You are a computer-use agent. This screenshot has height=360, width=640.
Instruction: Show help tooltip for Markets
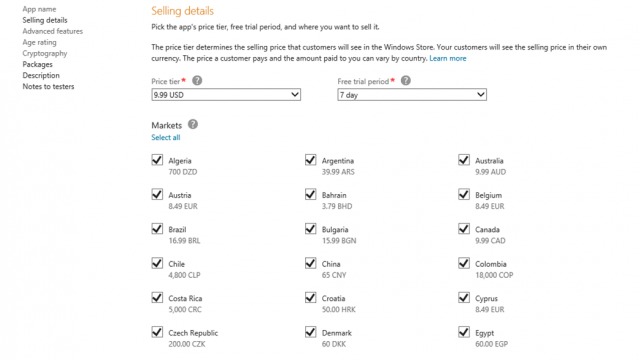point(193,124)
